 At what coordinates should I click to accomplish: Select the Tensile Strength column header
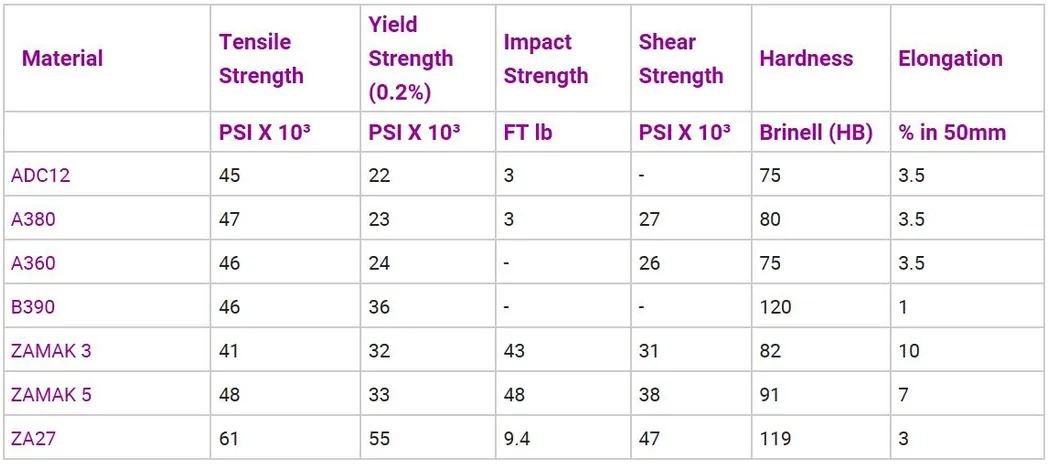pyautogui.click(x=260, y=59)
